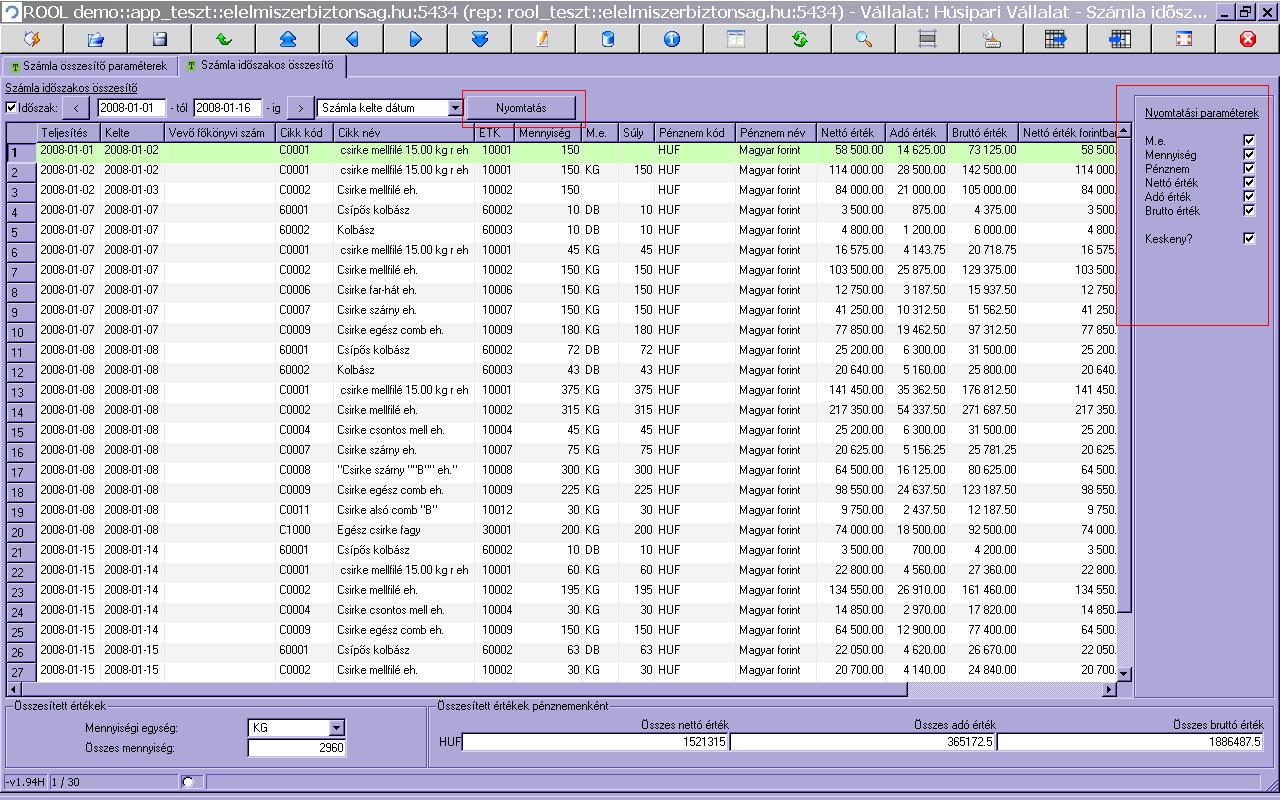Uncheck the Időszak checkbox
This screenshot has width=1280, height=800.
[11, 108]
